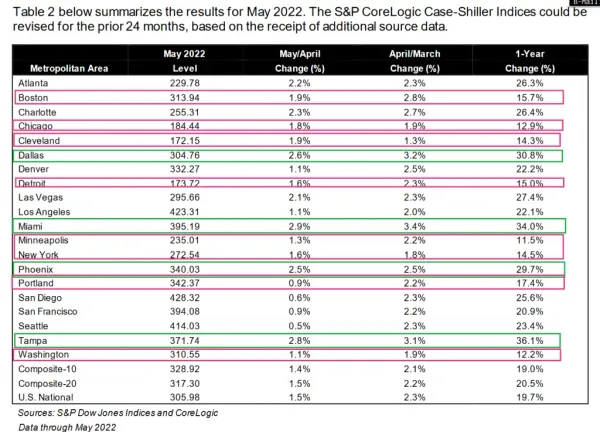This screenshot has width=600, height=432.
Task: Click the May 2022 Level column header
Action: pos(186,62)
